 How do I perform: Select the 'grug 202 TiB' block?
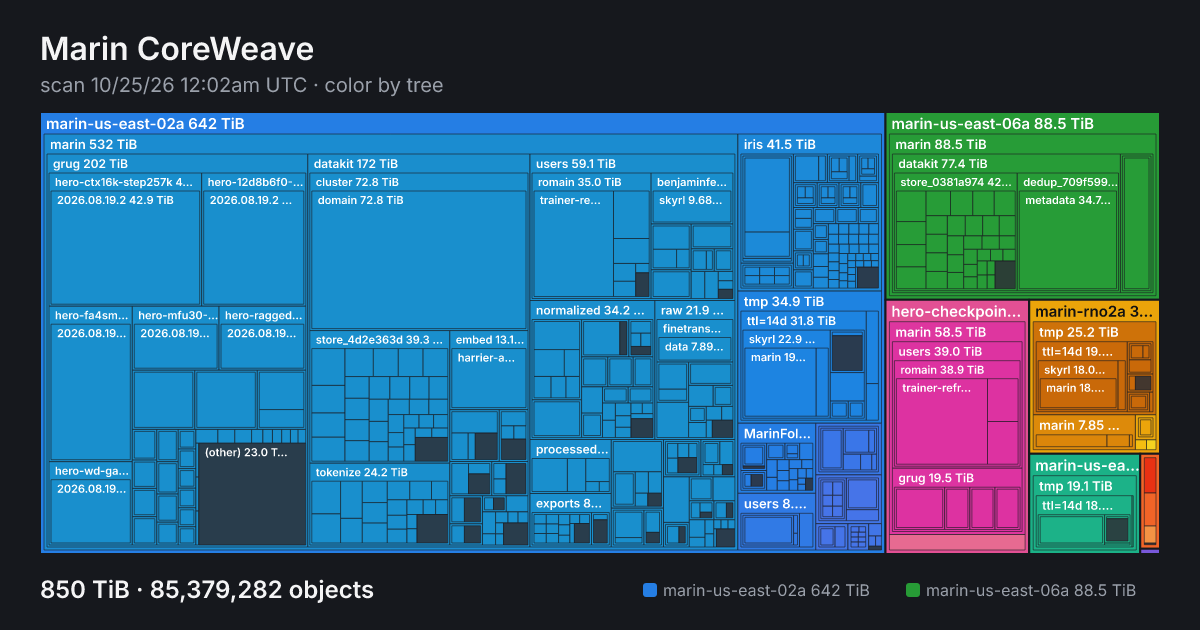pos(177,163)
